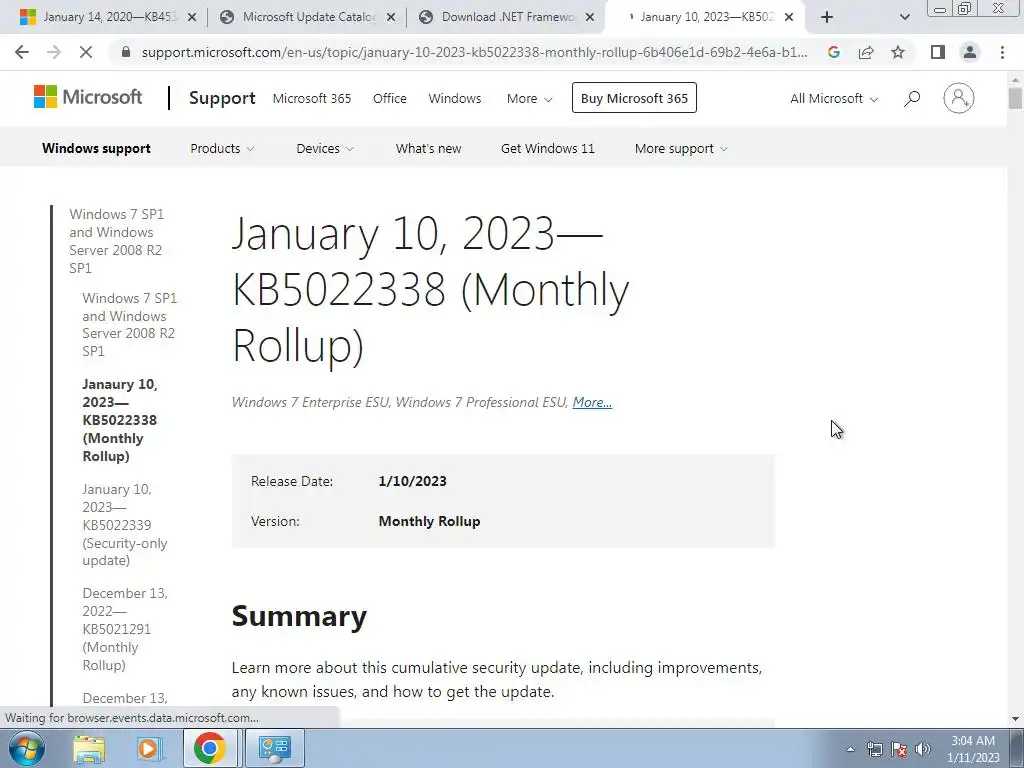Close the Download .NET Framework tab

(590, 18)
